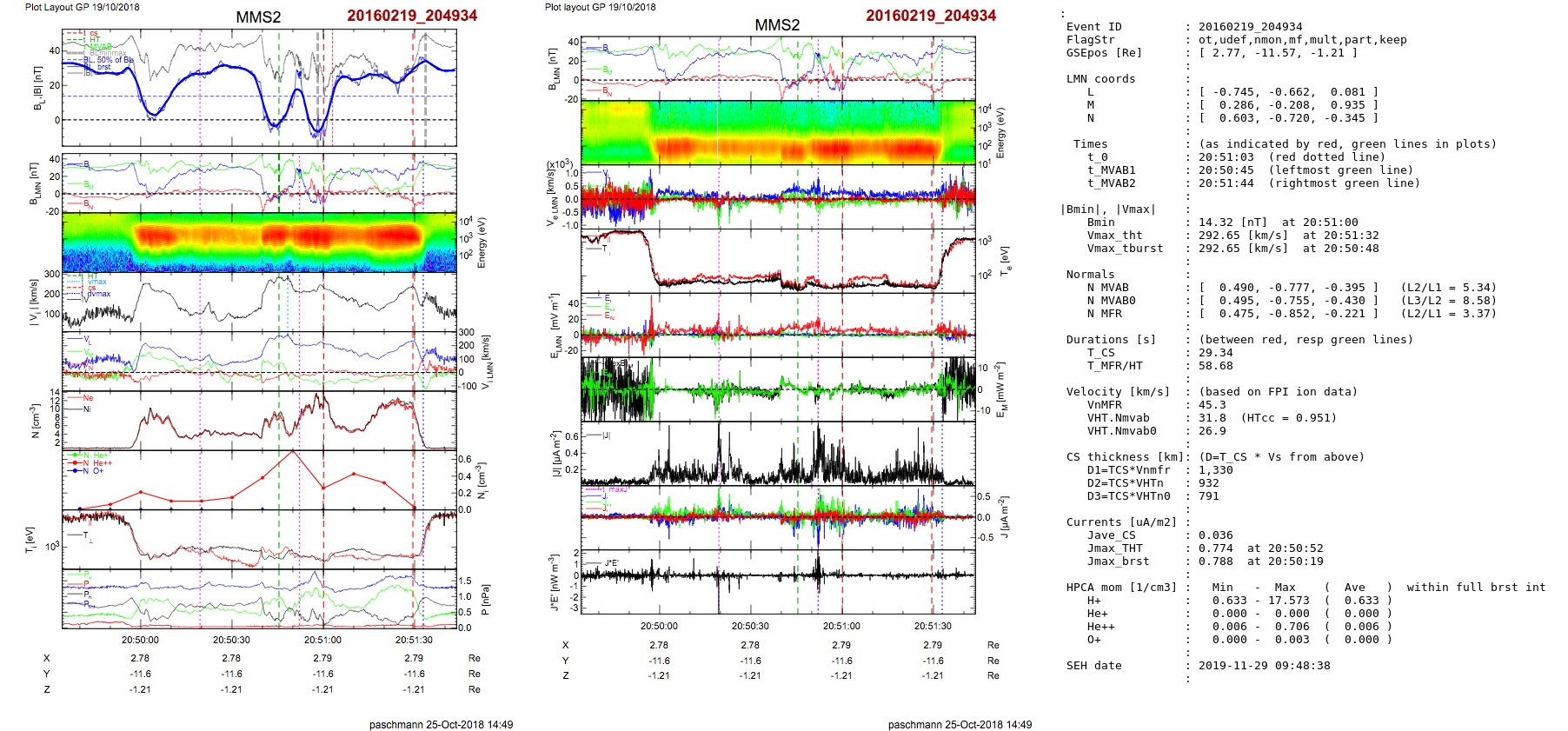This screenshot has height=731, width=1568.
Task: Click the J*E' panel at bottom right plot
Action: (x=777, y=581)
